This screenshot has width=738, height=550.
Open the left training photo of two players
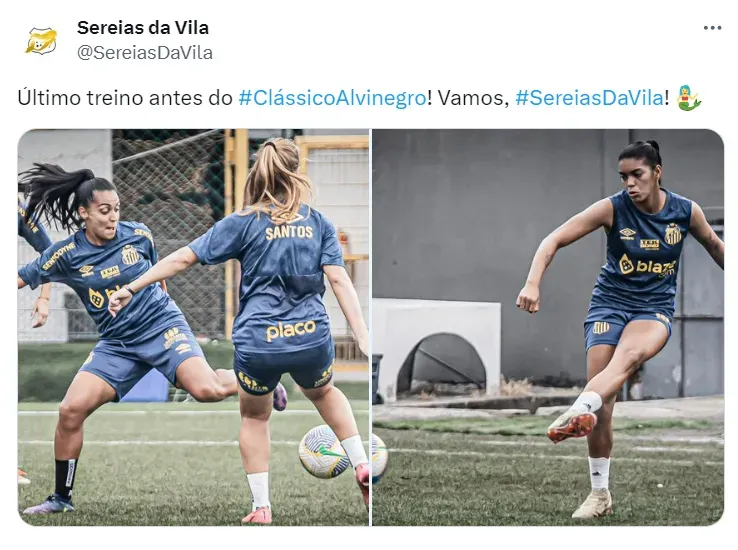pyautogui.click(x=193, y=327)
